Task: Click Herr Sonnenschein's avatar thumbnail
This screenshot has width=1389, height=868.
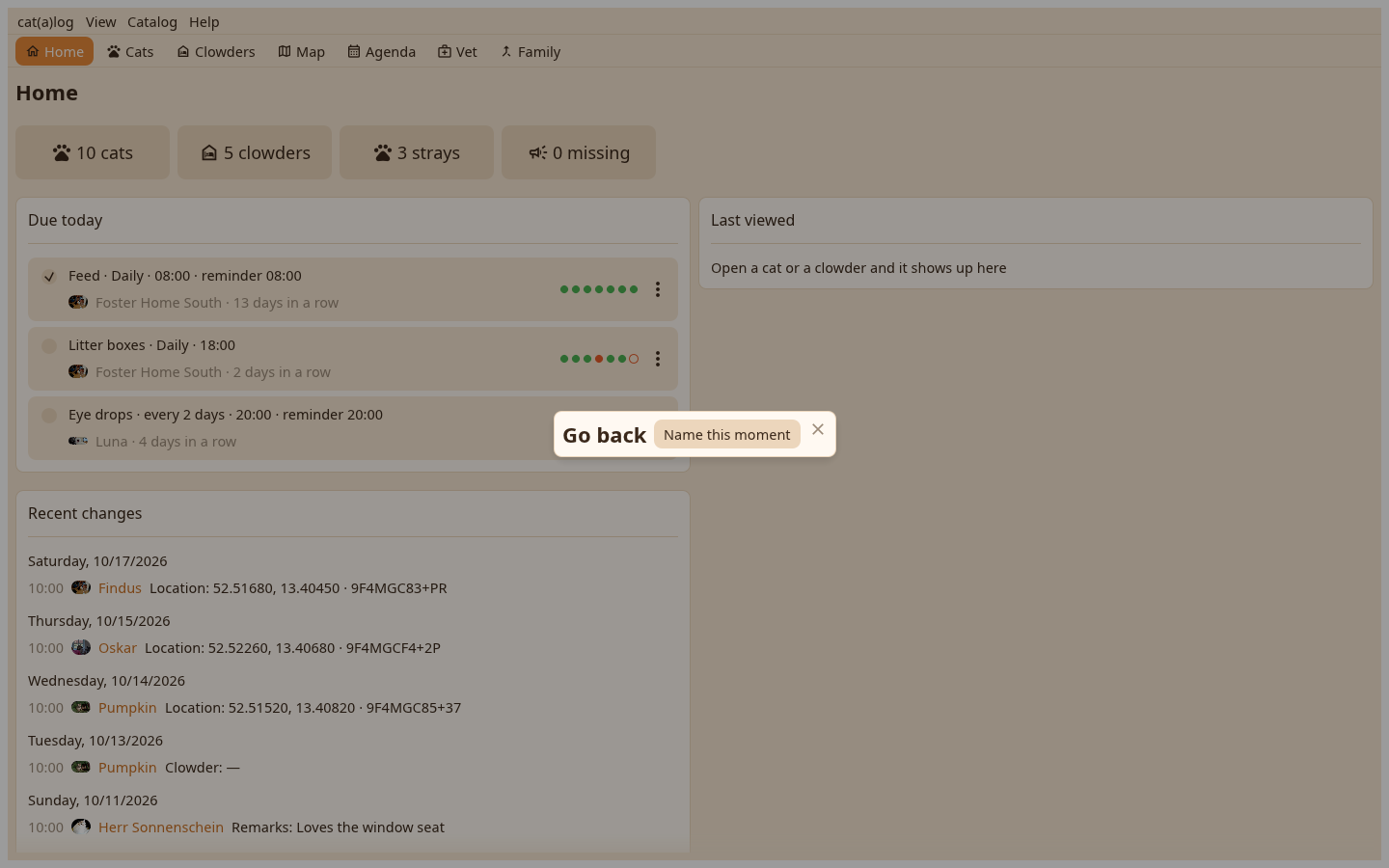Action: click(81, 827)
